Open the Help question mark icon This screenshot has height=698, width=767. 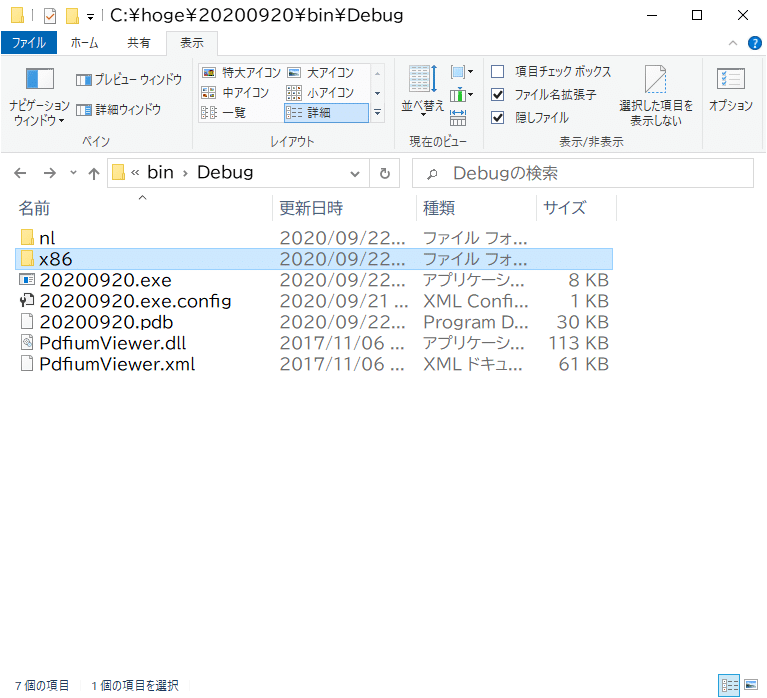[x=755, y=43]
